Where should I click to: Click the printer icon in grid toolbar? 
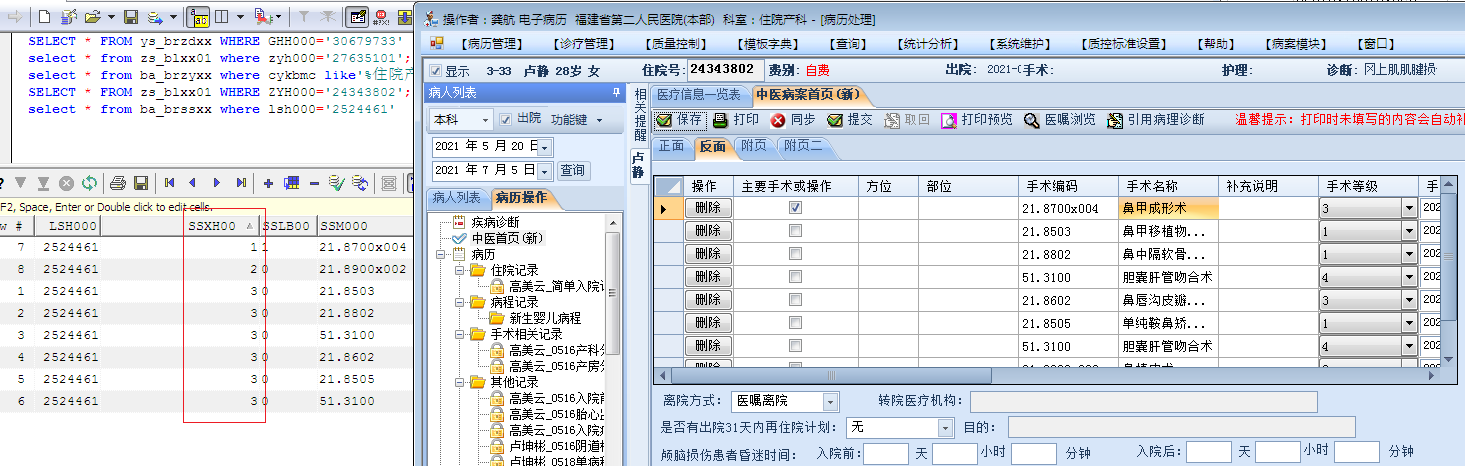click(118, 183)
